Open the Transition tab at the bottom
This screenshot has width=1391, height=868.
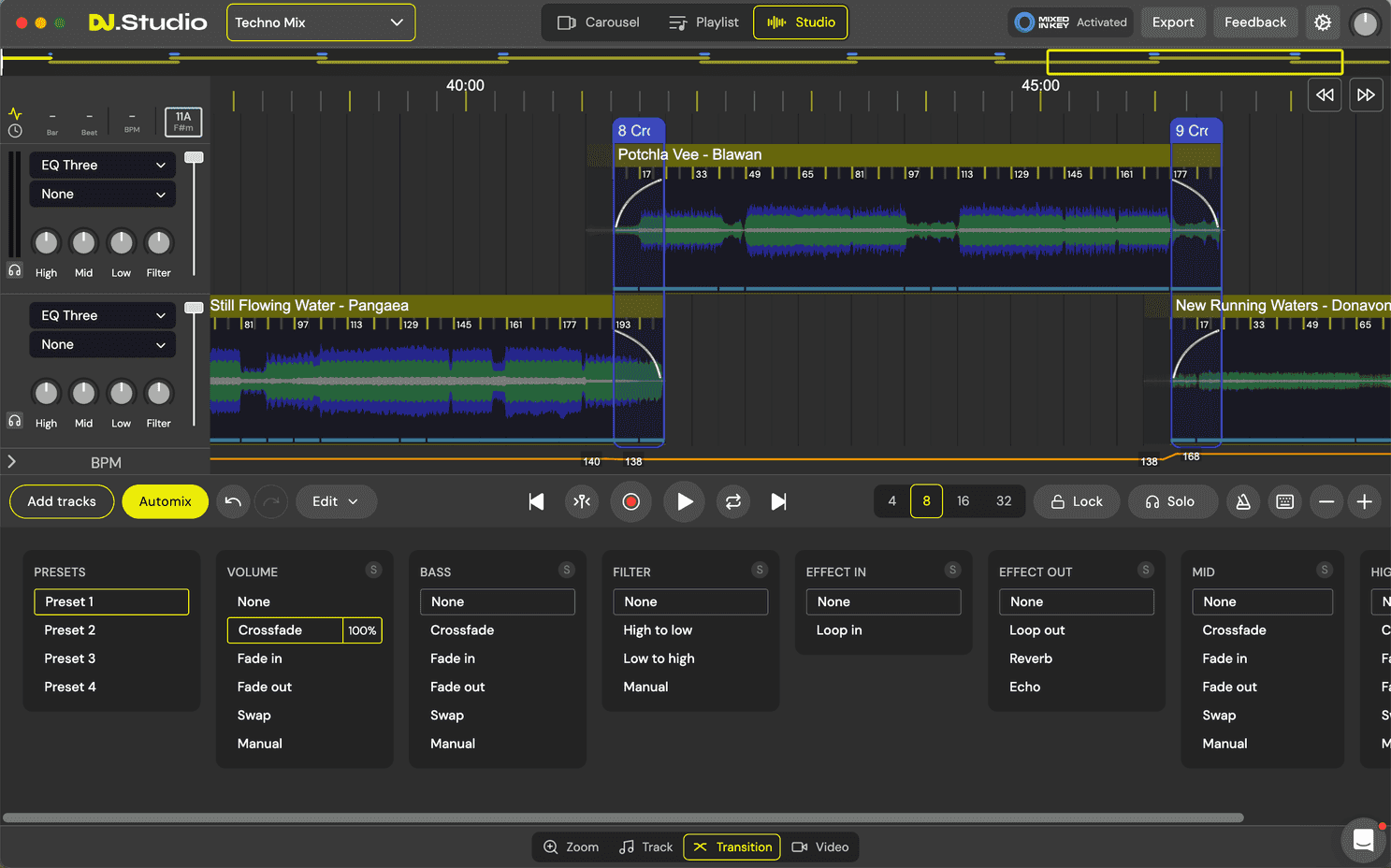point(732,846)
